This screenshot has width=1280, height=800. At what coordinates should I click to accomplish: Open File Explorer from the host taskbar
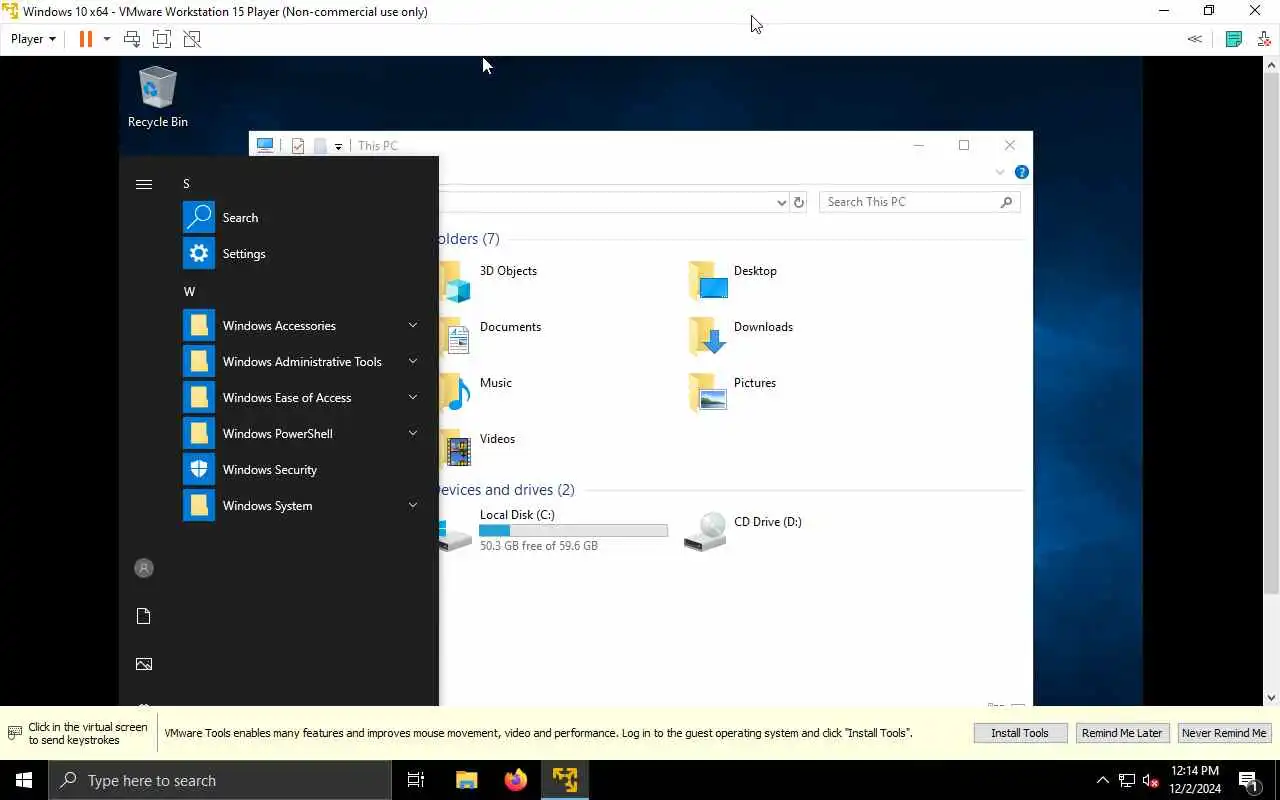coord(467,780)
